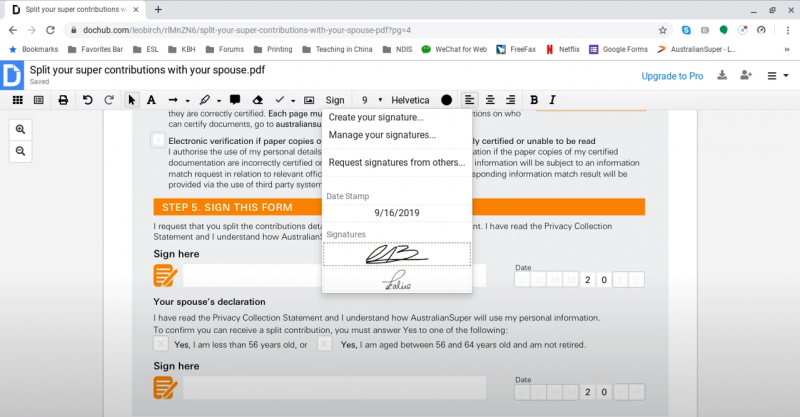The image size is (800, 417).
Task: Click the insert image tool
Action: 309,100
